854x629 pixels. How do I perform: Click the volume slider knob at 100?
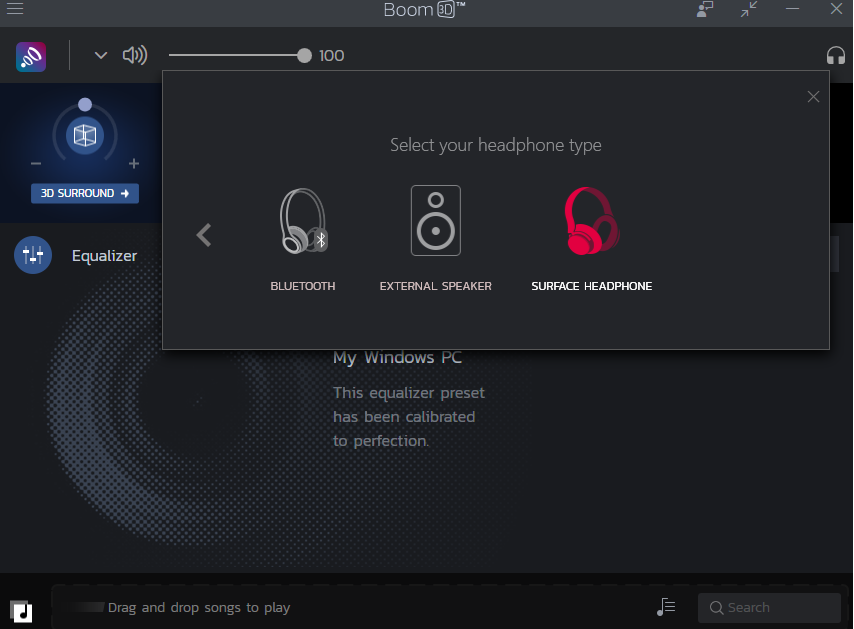point(304,56)
